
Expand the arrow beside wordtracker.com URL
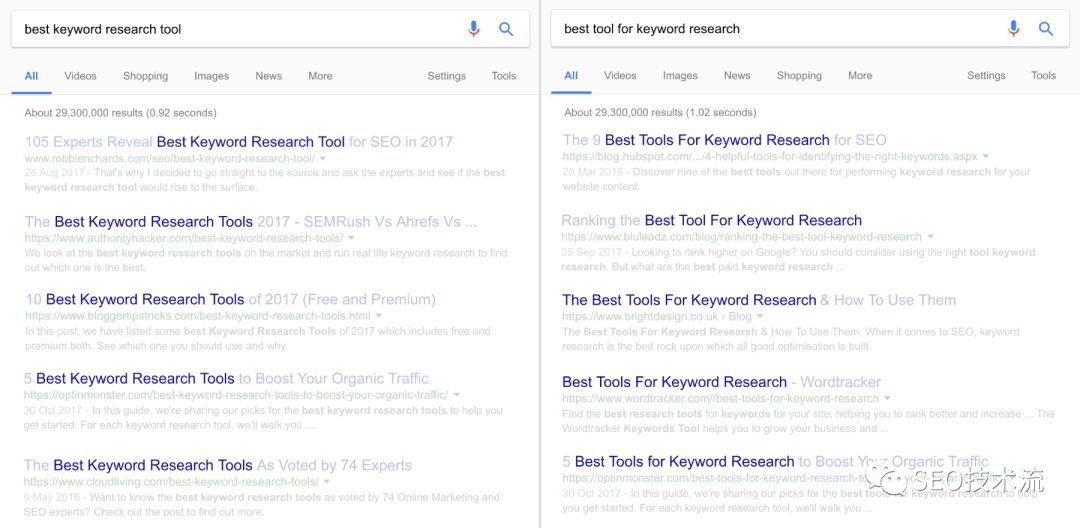888,398
